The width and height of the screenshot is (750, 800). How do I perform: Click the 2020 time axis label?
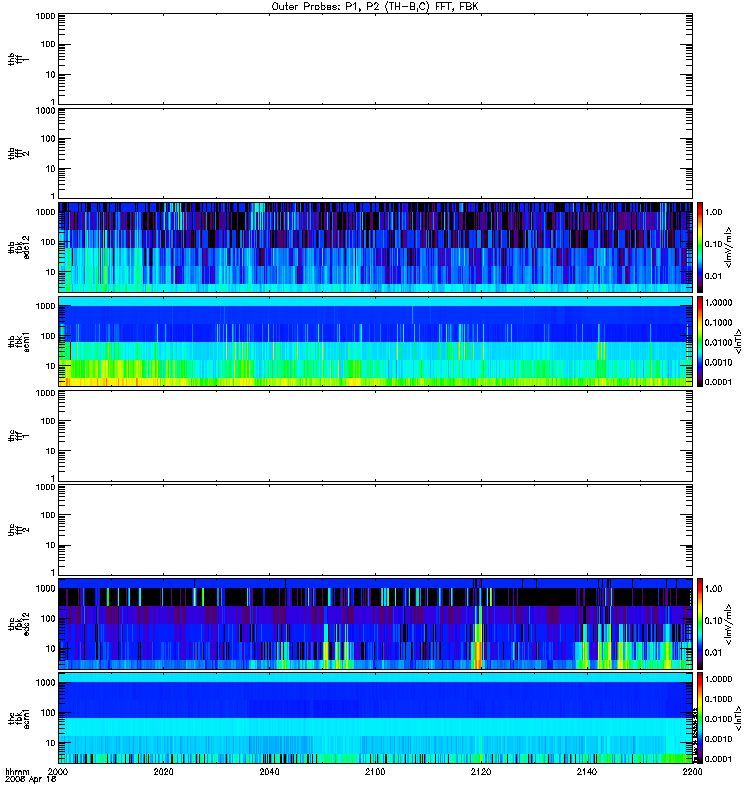point(163,771)
